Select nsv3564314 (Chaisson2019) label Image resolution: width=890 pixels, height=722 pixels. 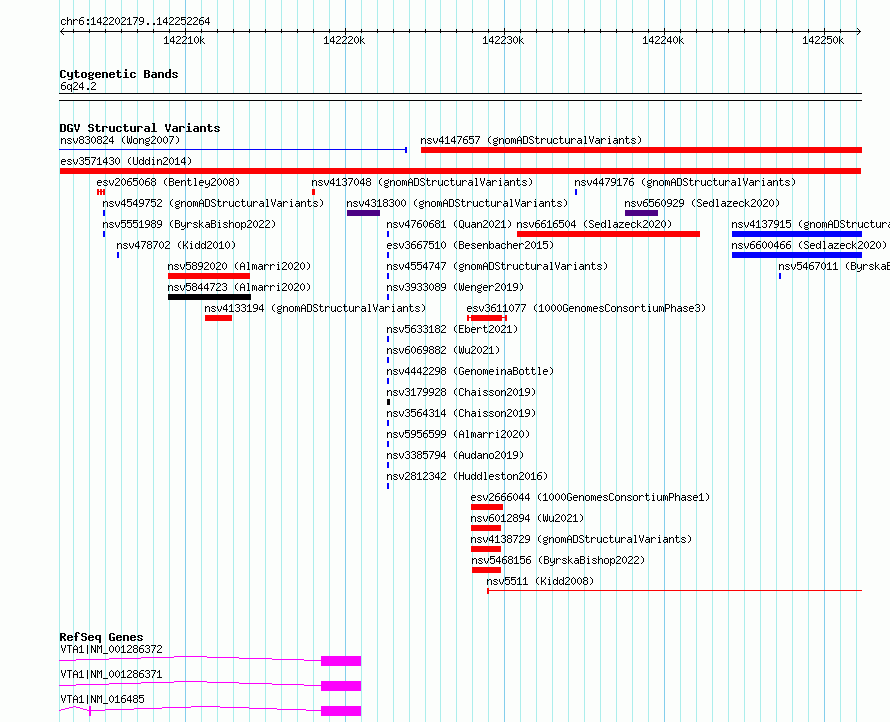point(461,413)
